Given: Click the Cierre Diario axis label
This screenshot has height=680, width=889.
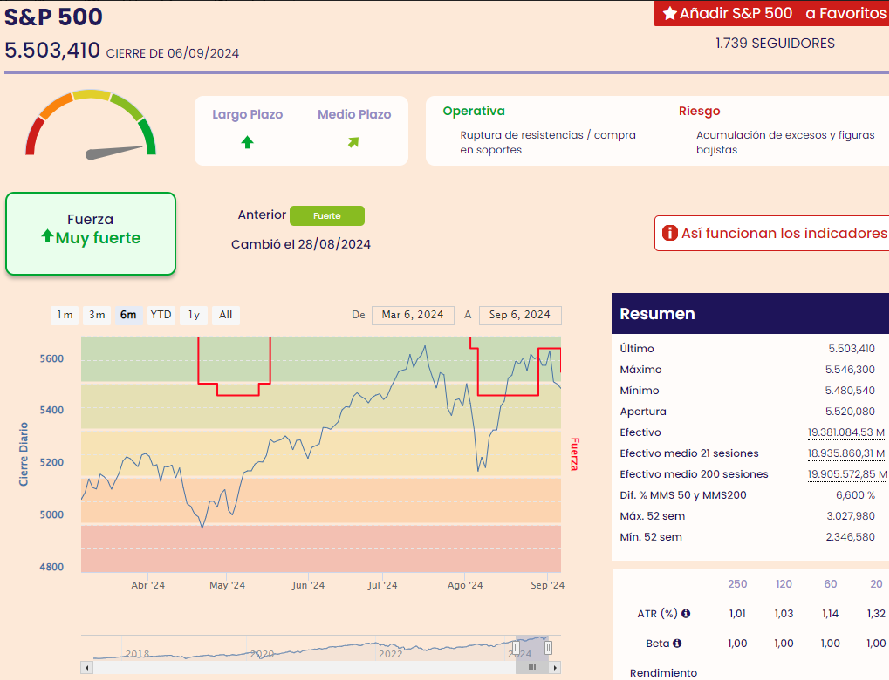Looking at the screenshot, I should click(x=23, y=454).
